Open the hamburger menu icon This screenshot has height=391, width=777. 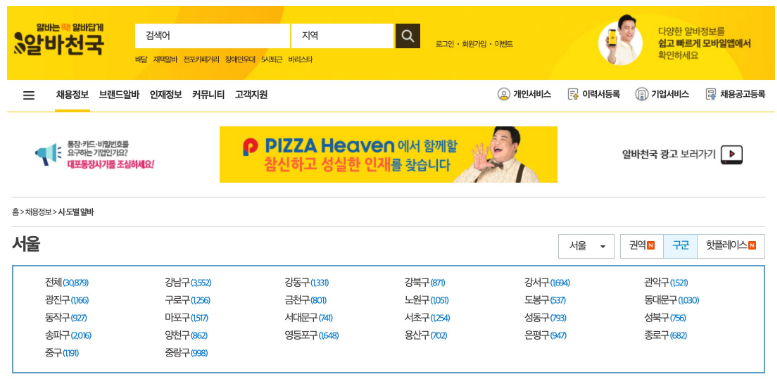tap(29, 95)
